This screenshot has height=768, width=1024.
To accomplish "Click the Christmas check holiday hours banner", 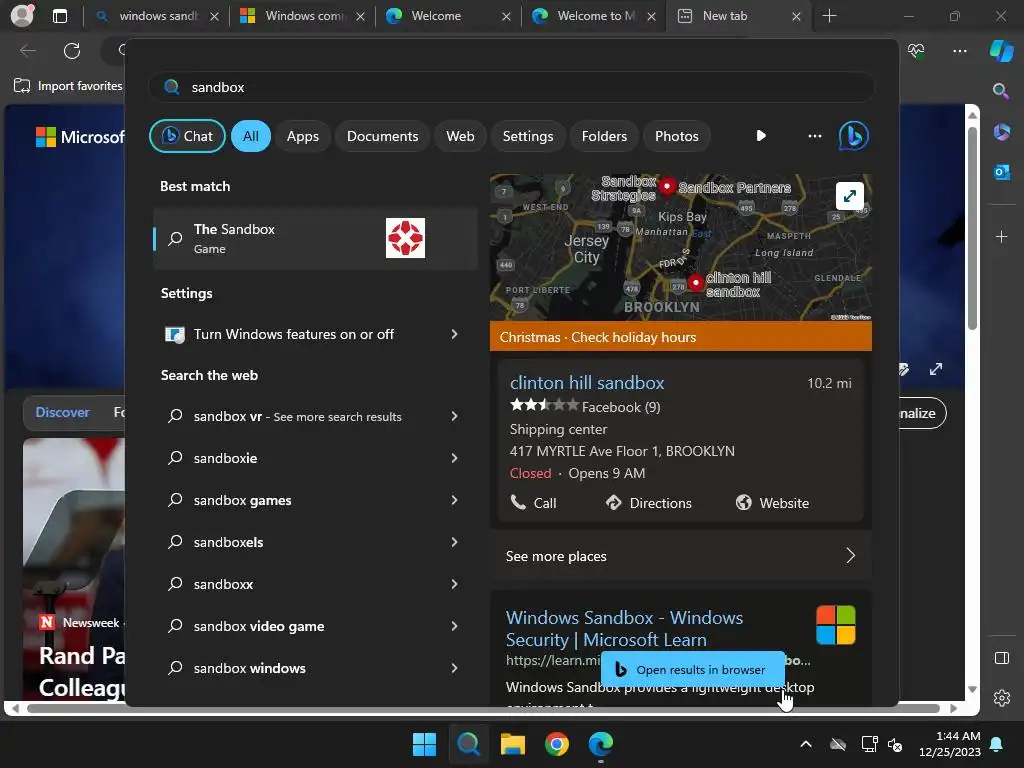I will (680, 337).
